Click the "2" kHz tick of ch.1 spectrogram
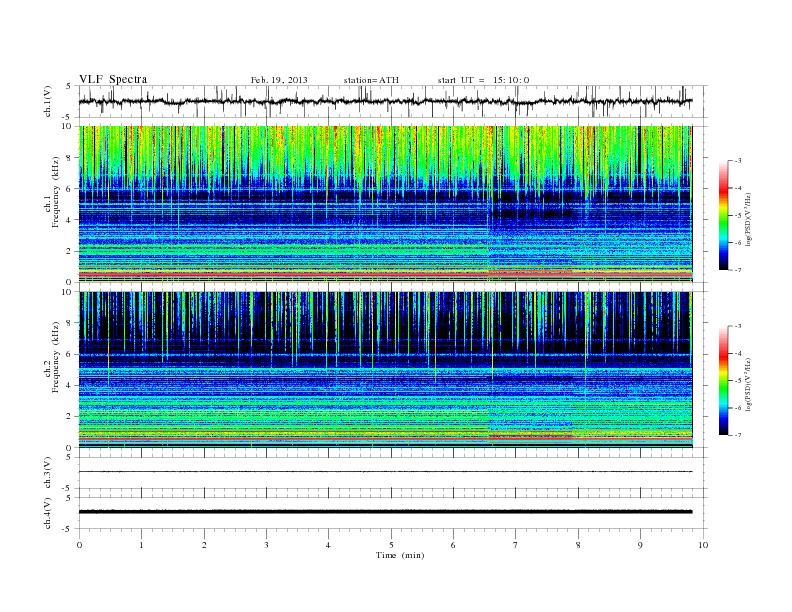The image size is (792, 612). [70, 251]
